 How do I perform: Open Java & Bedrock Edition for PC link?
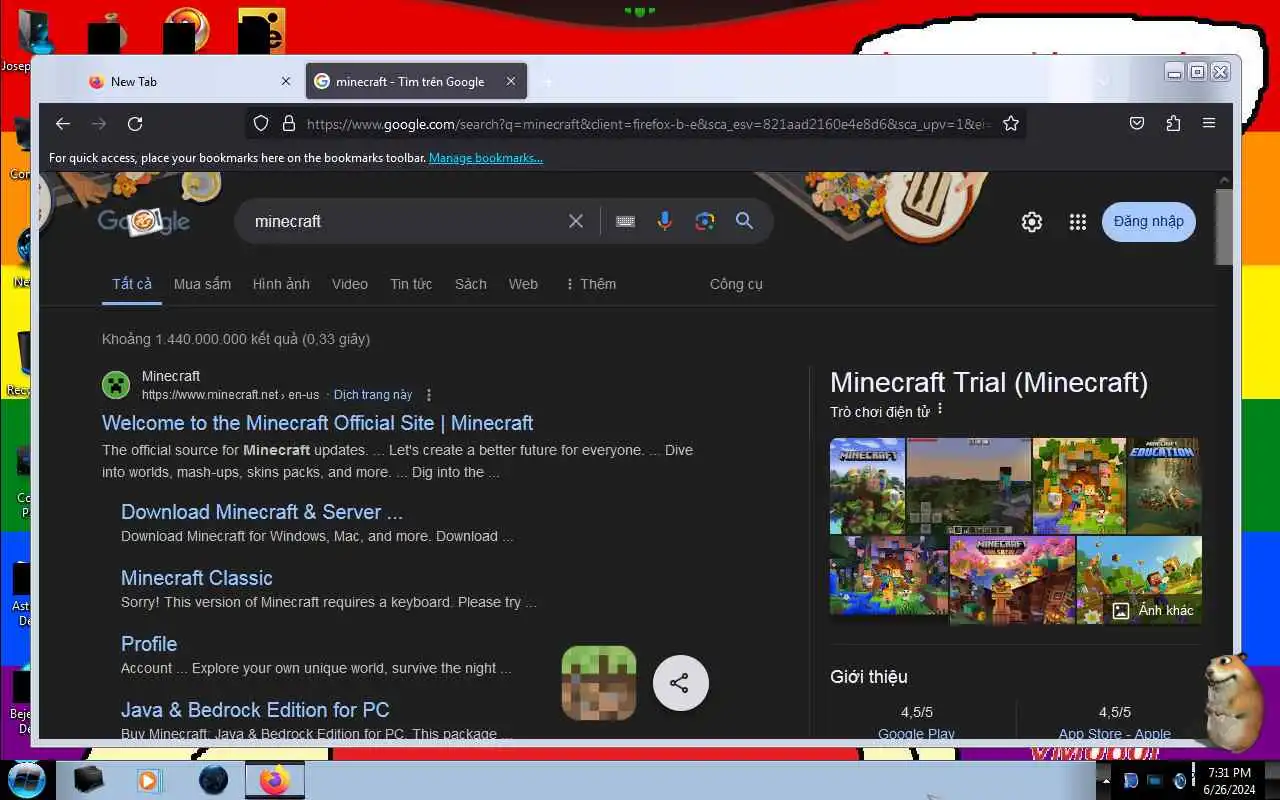tap(255, 710)
